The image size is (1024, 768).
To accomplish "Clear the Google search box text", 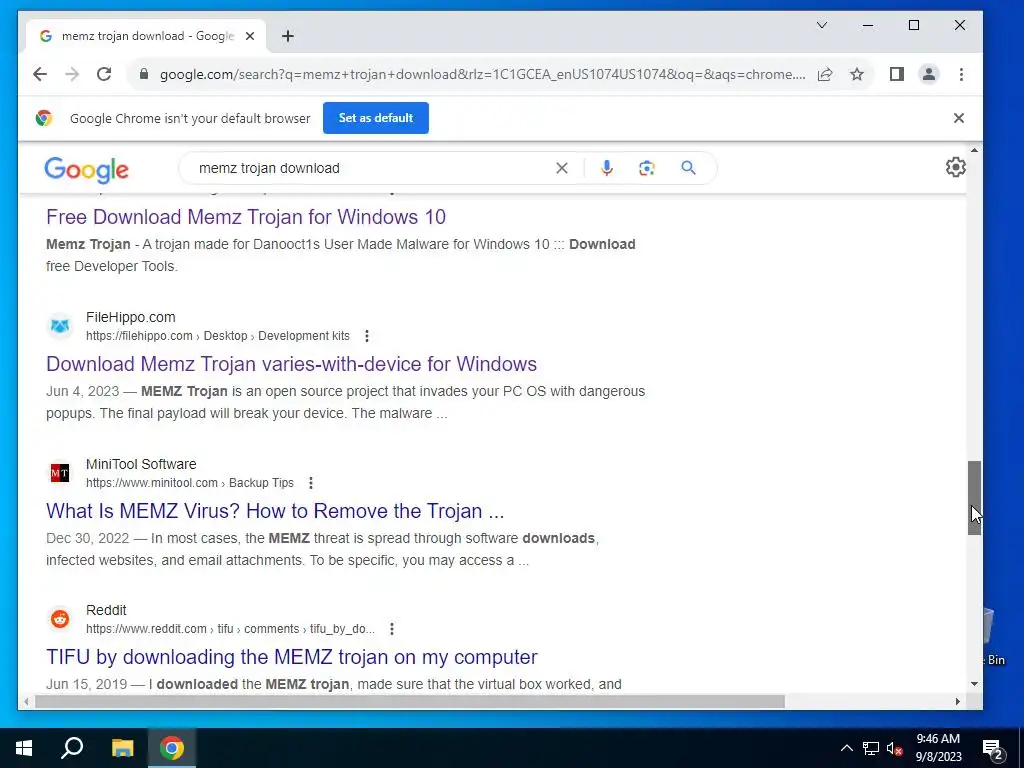I will [562, 168].
